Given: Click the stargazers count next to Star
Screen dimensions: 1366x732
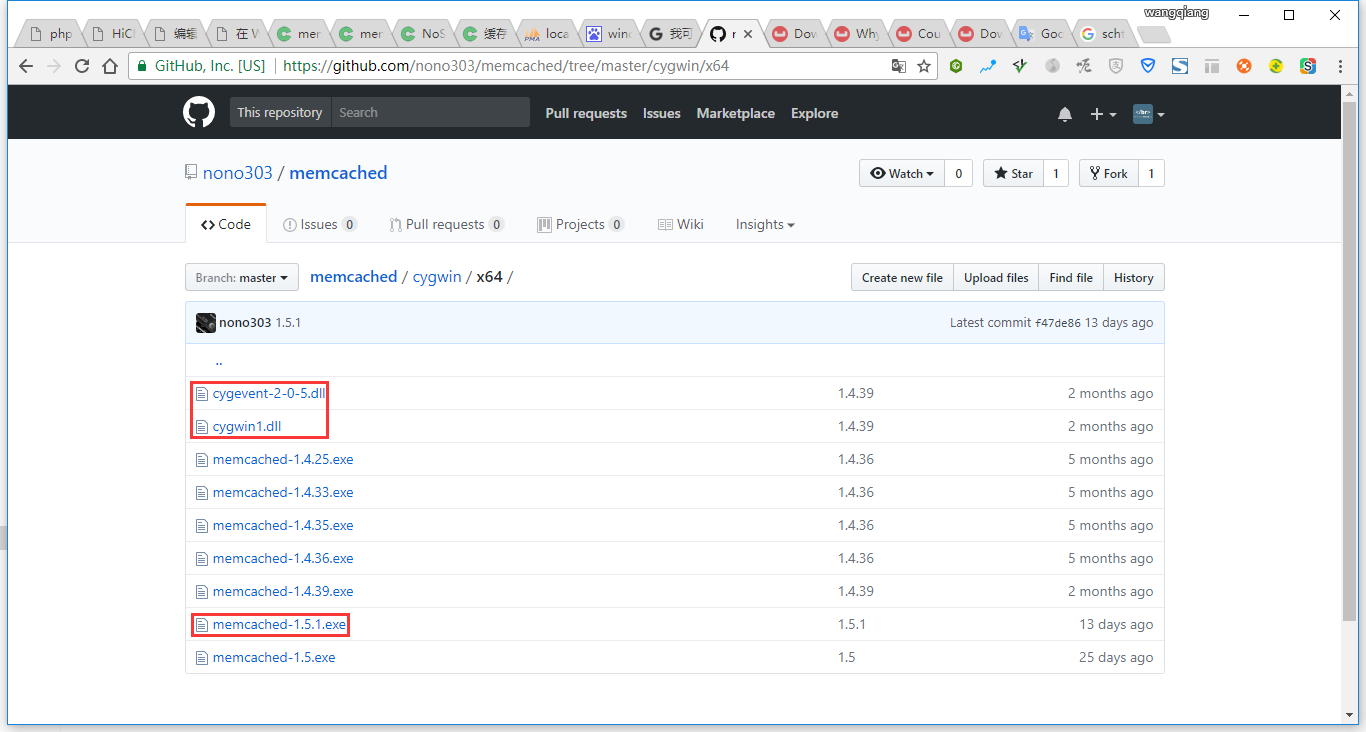Looking at the screenshot, I should pos(1056,173).
